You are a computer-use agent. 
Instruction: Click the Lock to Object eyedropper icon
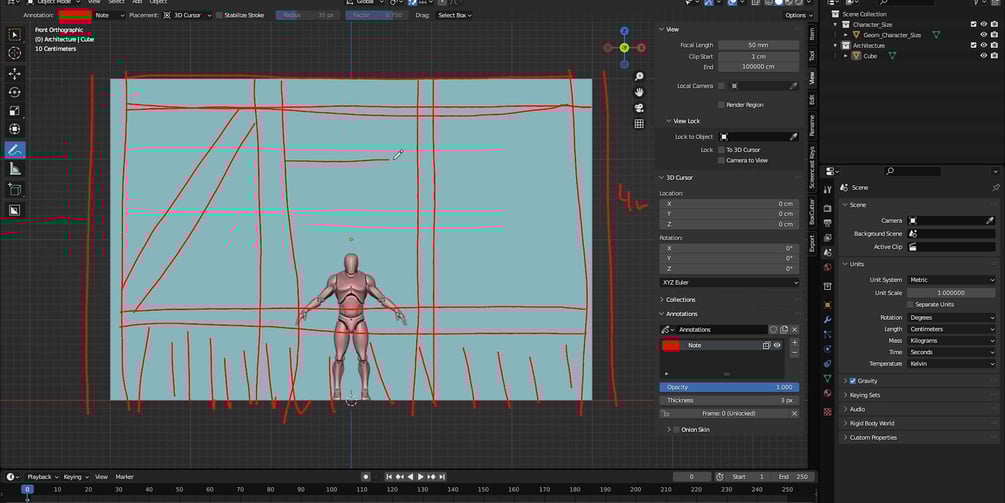point(793,136)
